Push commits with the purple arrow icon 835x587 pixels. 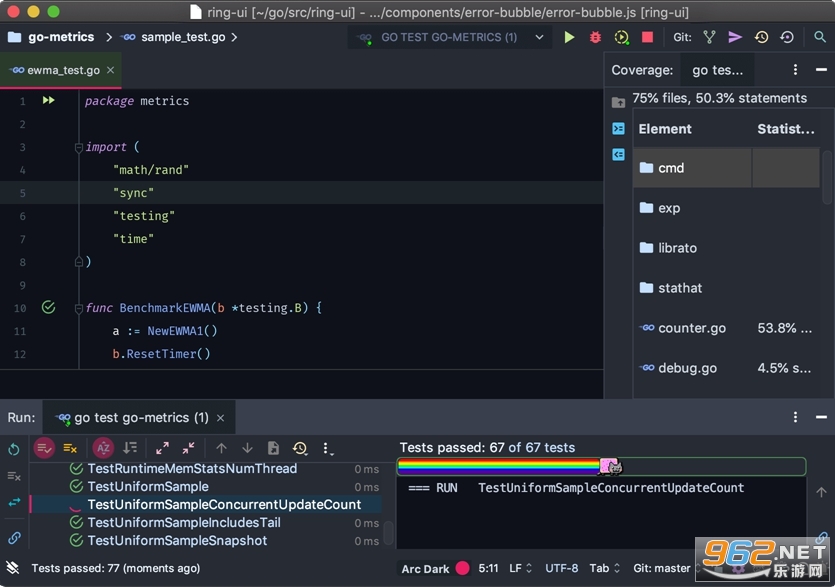[x=735, y=37]
